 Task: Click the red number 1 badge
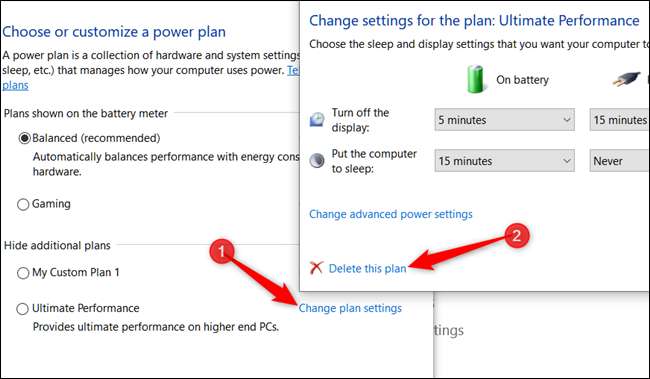click(x=222, y=251)
